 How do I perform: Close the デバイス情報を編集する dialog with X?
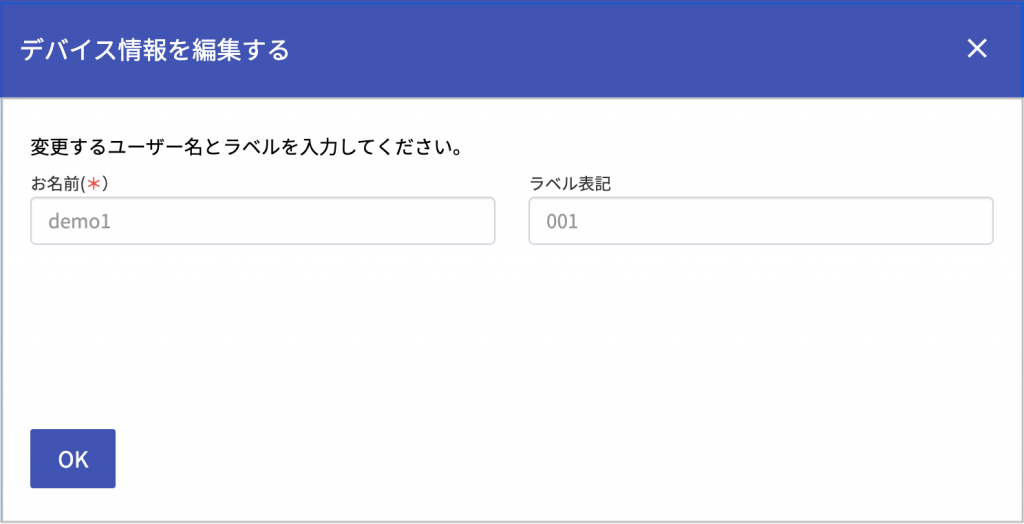pyautogui.click(x=977, y=48)
